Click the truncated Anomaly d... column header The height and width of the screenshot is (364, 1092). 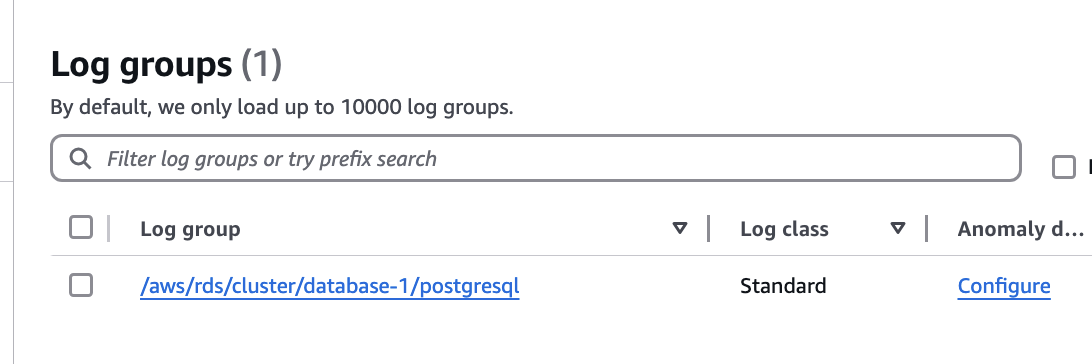click(x=1020, y=229)
